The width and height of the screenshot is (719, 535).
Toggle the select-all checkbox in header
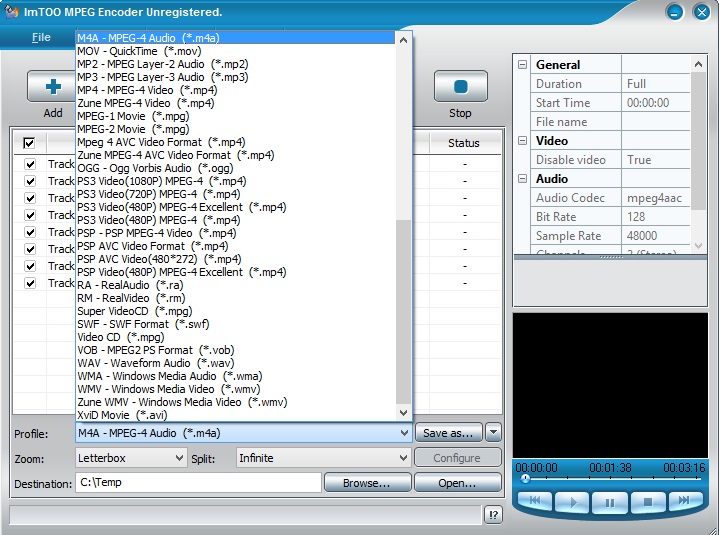[29, 143]
